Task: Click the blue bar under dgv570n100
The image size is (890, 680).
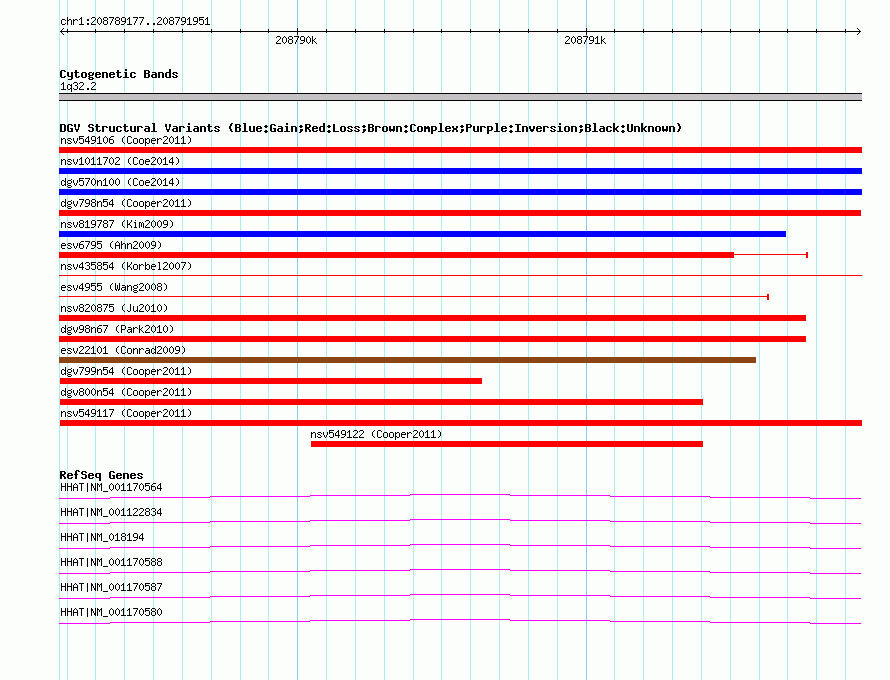Action: pyautogui.click(x=460, y=192)
